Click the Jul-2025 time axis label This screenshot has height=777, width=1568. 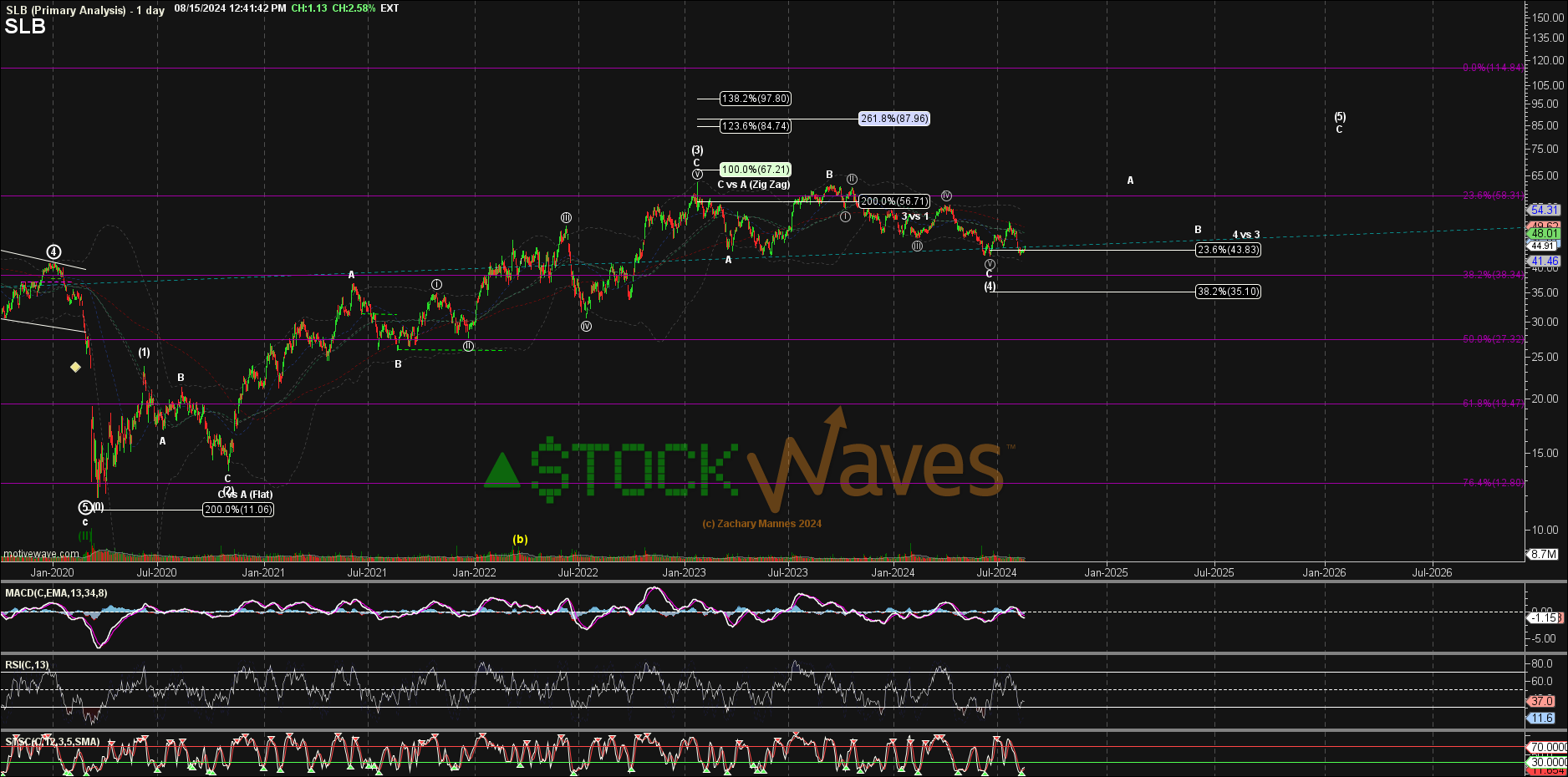tap(1214, 573)
